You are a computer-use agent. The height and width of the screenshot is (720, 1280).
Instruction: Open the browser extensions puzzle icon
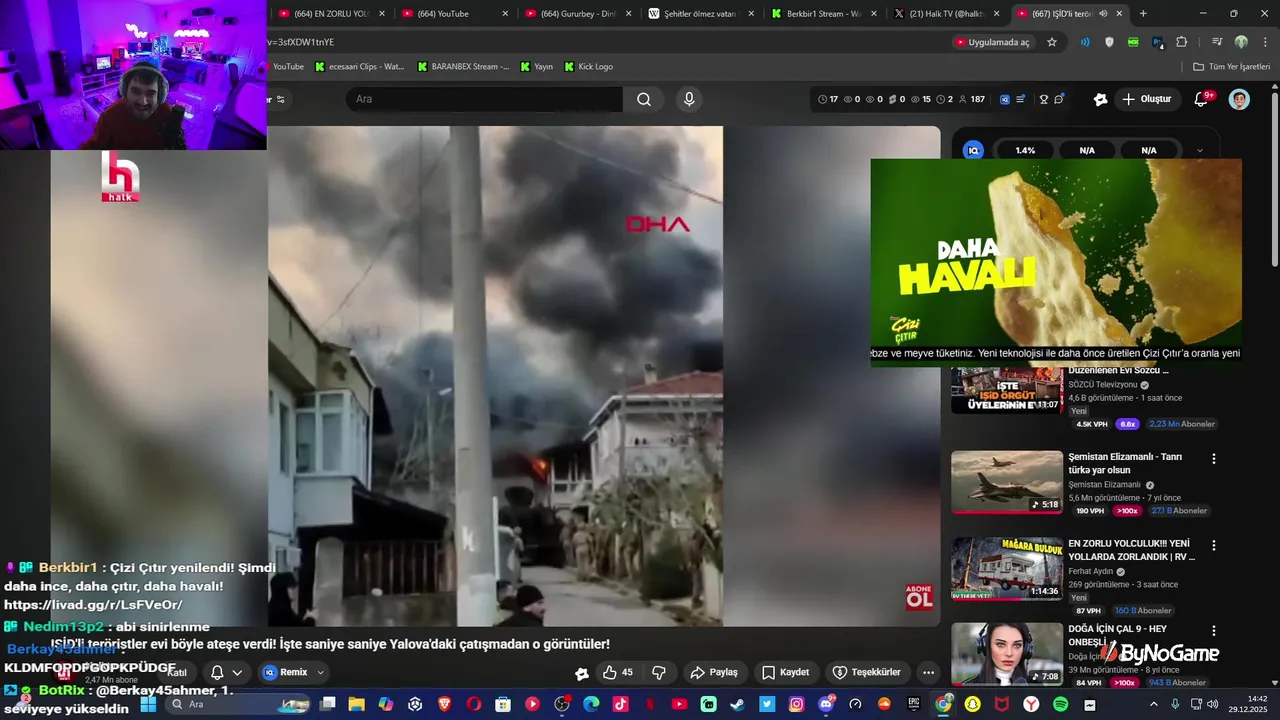click(1182, 42)
